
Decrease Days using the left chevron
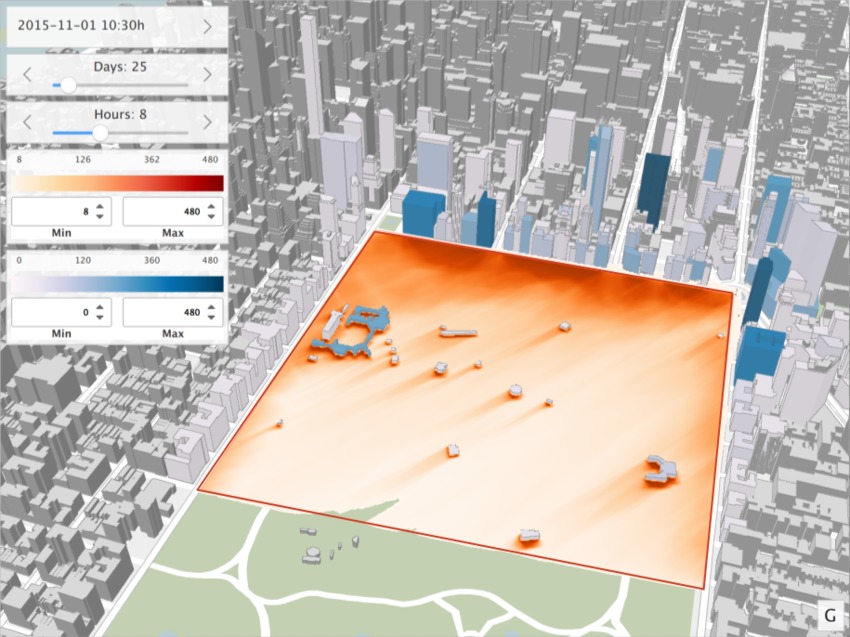click(x=27, y=74)
